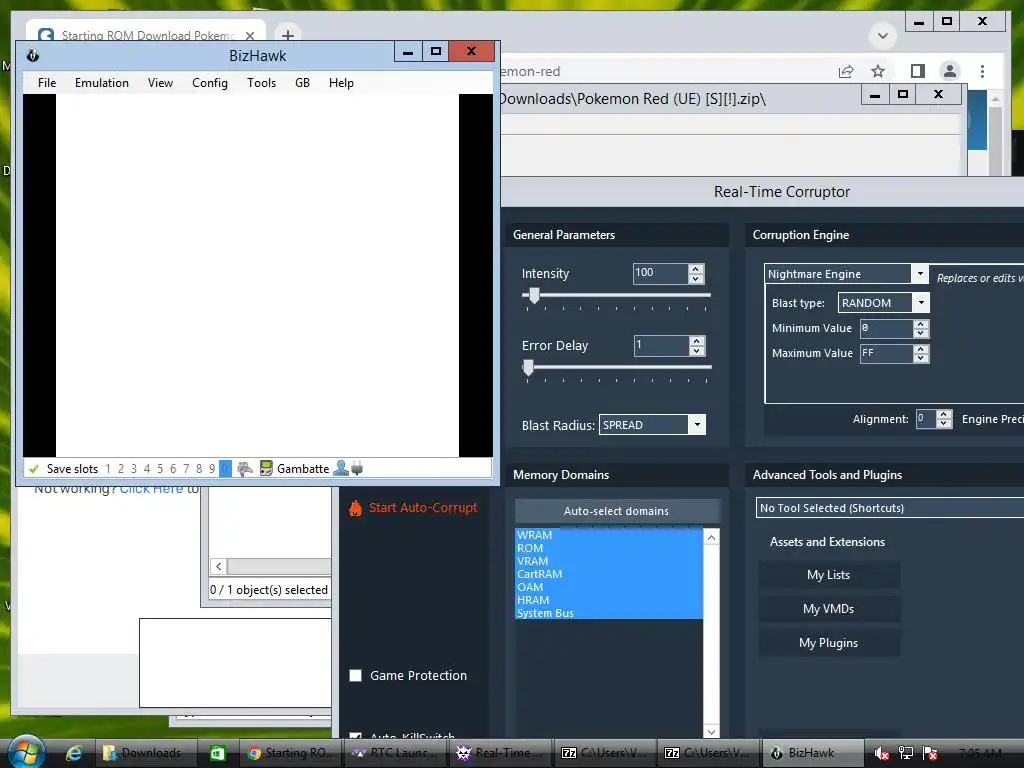Select save slot 5 in BizHawk

(x=160, y=469)
